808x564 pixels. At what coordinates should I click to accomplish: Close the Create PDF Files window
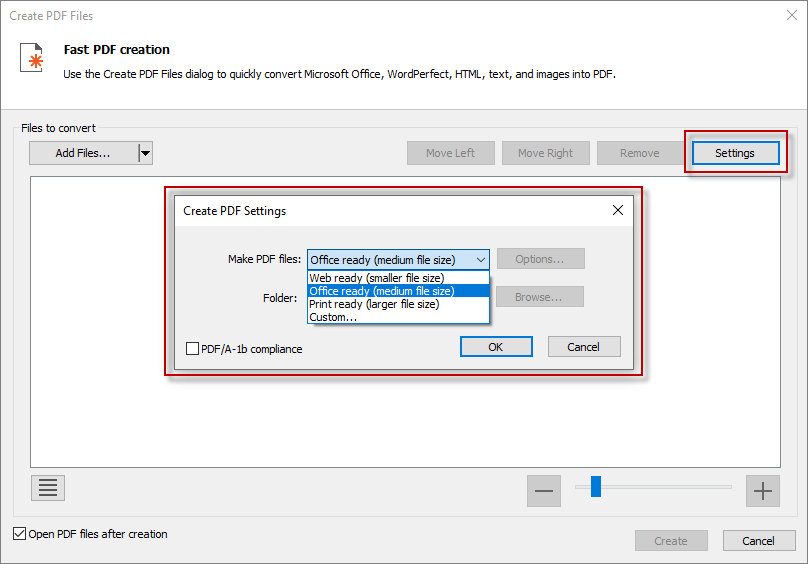(x=787, y=16)
